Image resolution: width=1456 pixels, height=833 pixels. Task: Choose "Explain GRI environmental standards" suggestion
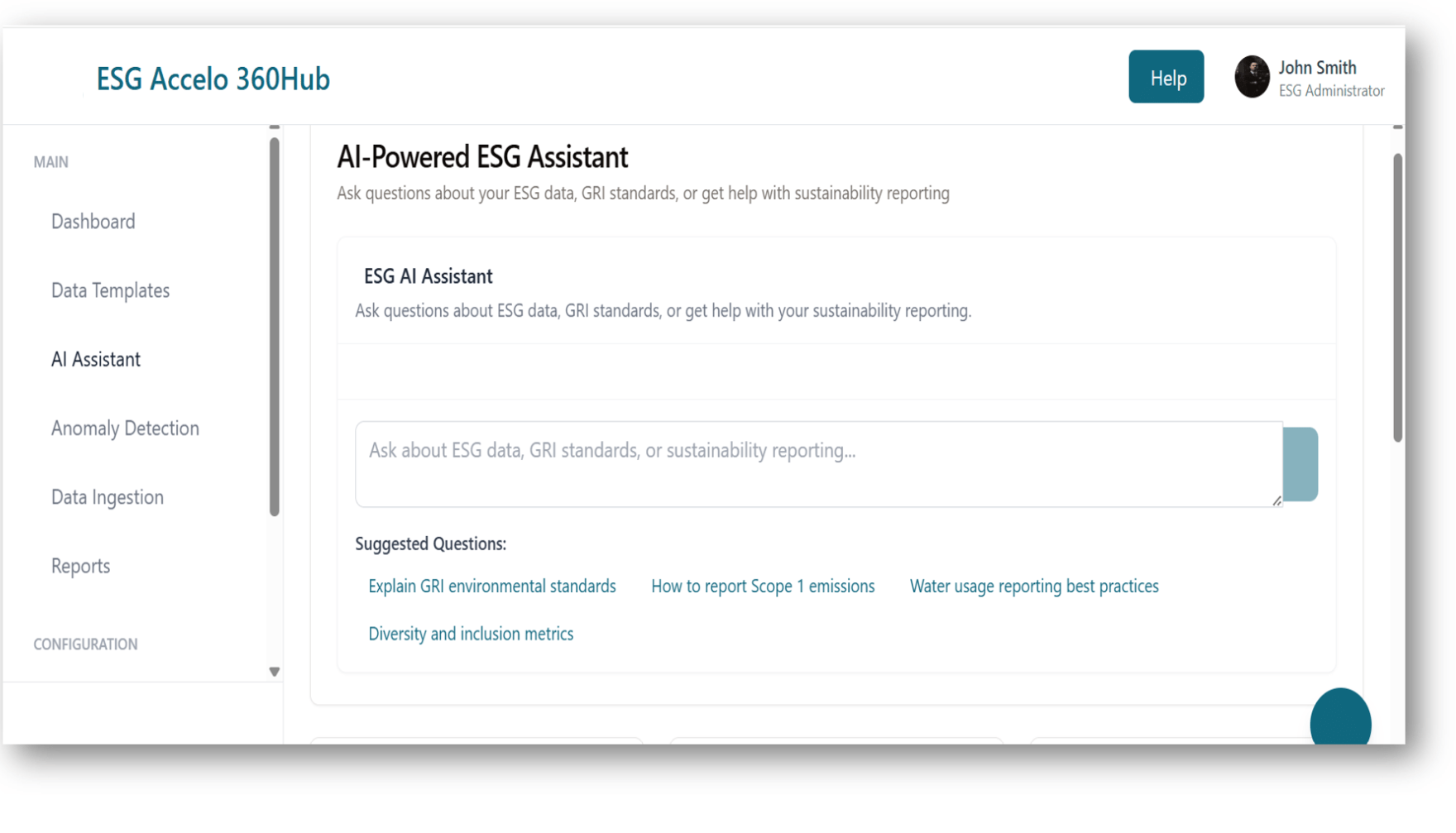coord(491,586)
